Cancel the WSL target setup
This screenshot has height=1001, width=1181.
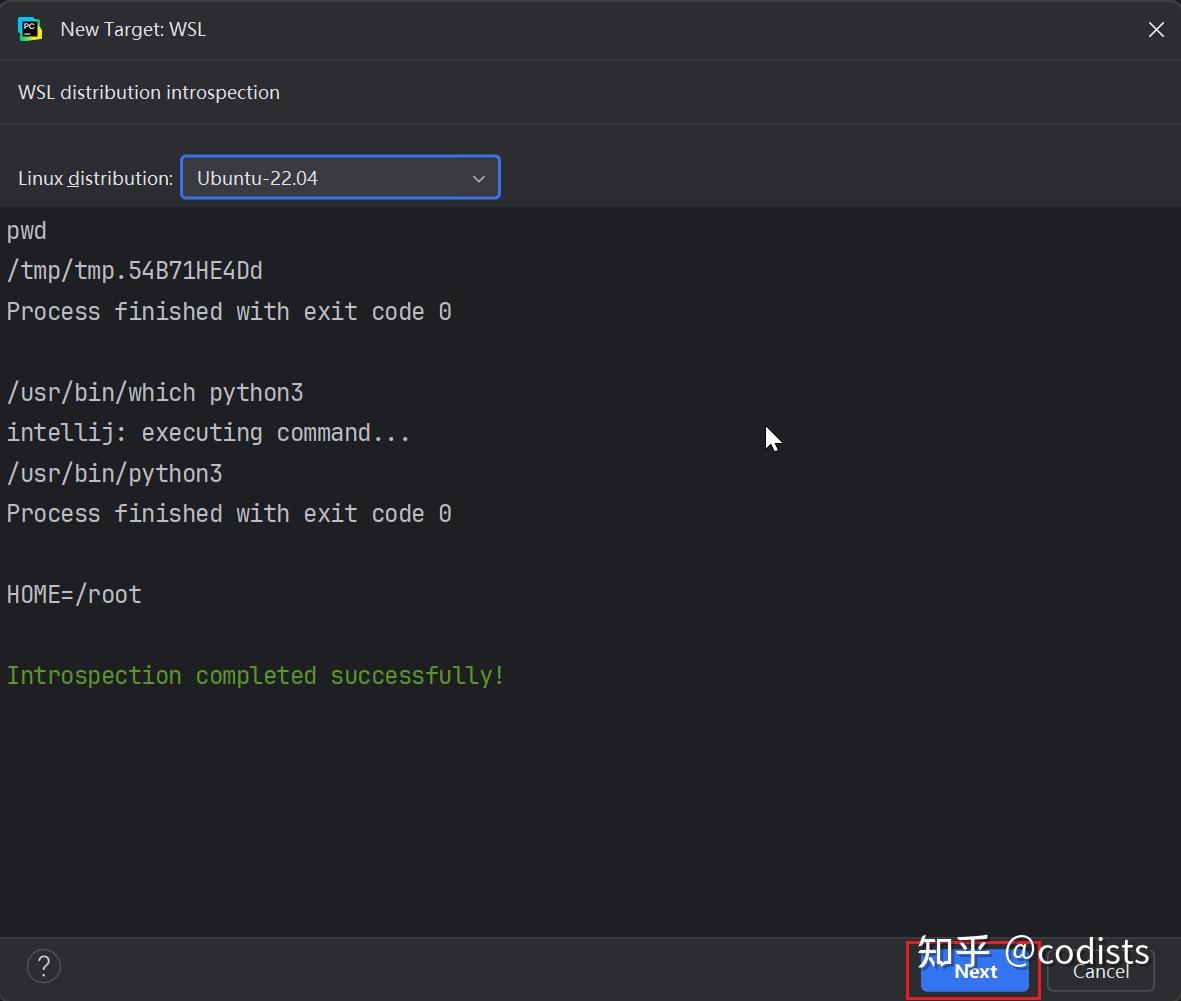point(1100,970)
